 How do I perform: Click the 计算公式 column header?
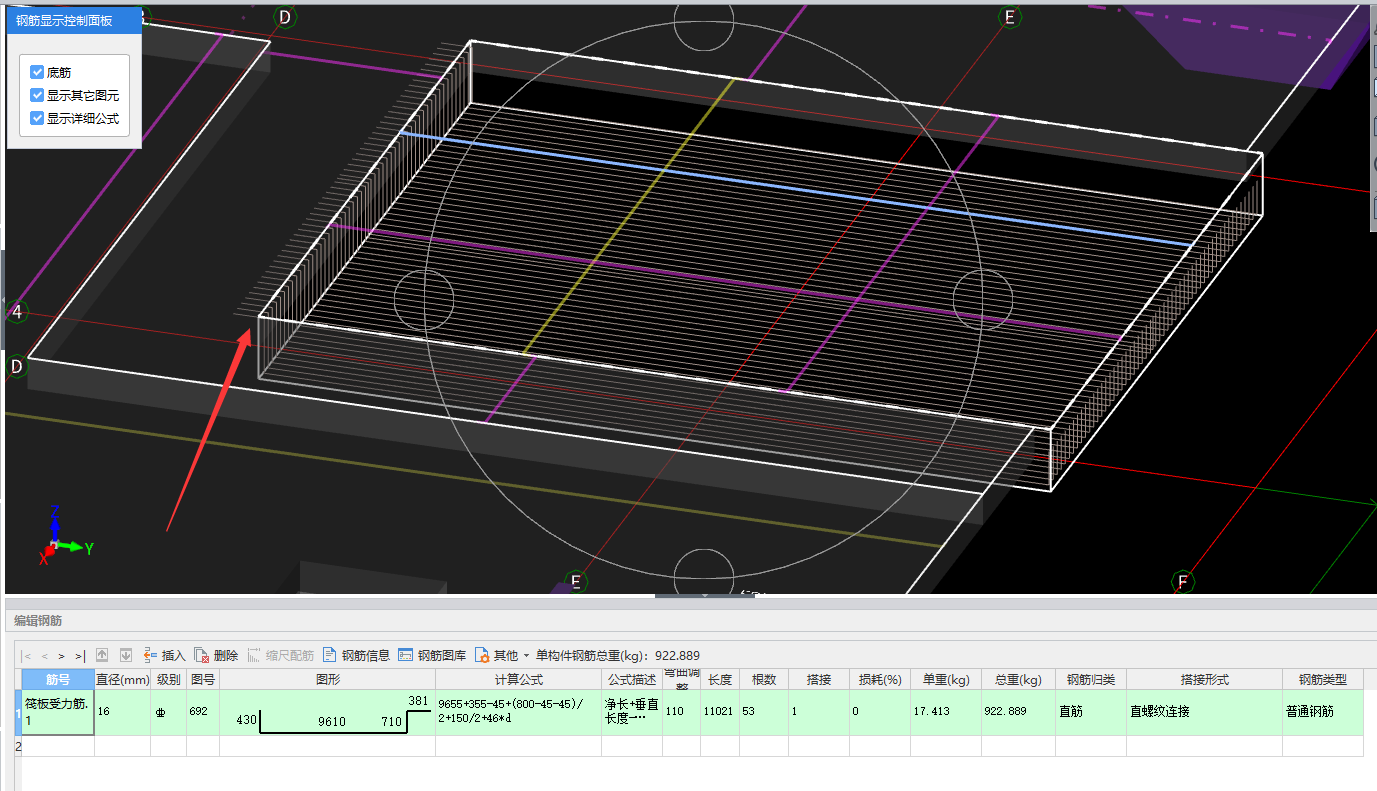tap(518, 680)
